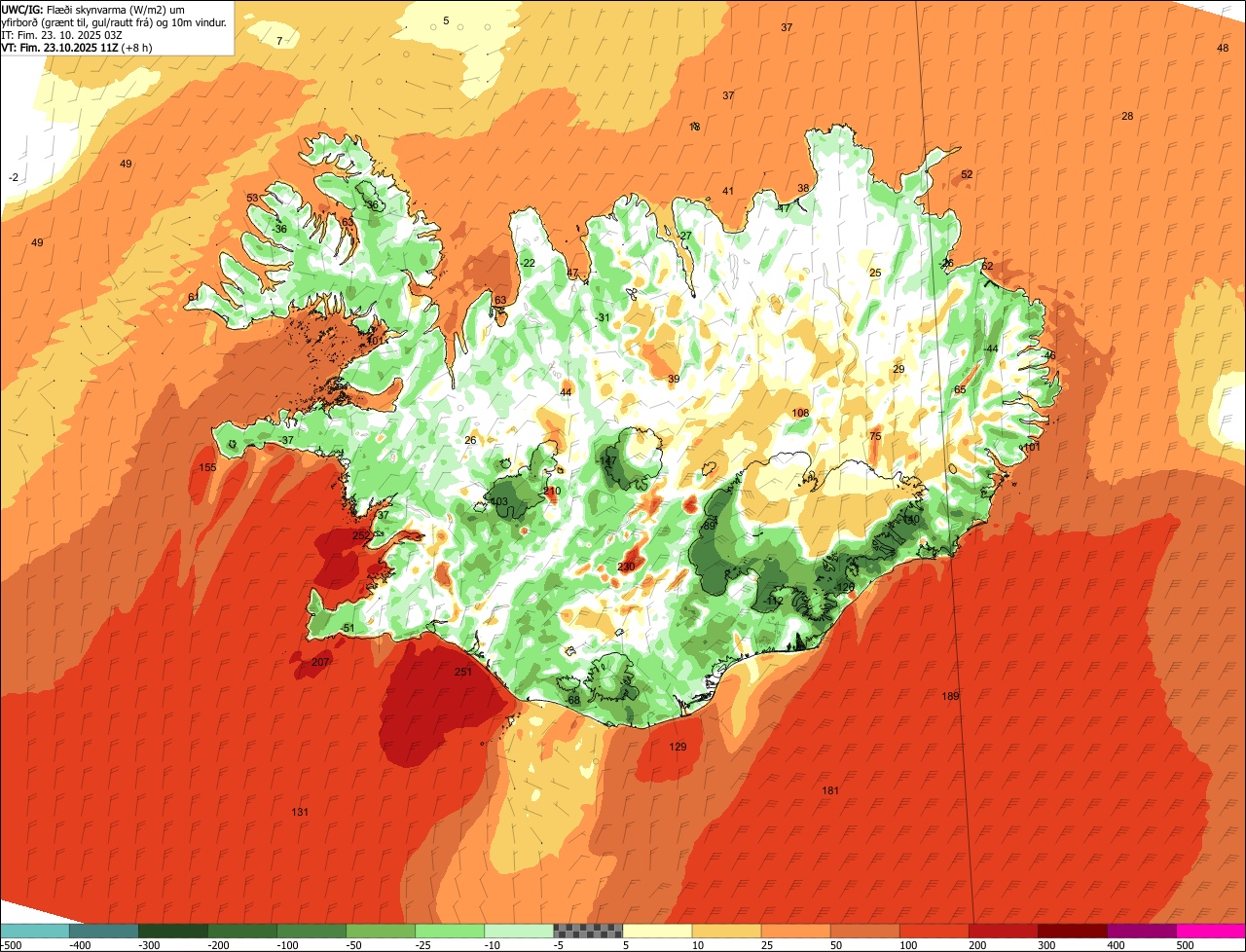Click the map value '7' in the northwest ocean
This screenshot has height=952, width=1246.
click(279, 41)
